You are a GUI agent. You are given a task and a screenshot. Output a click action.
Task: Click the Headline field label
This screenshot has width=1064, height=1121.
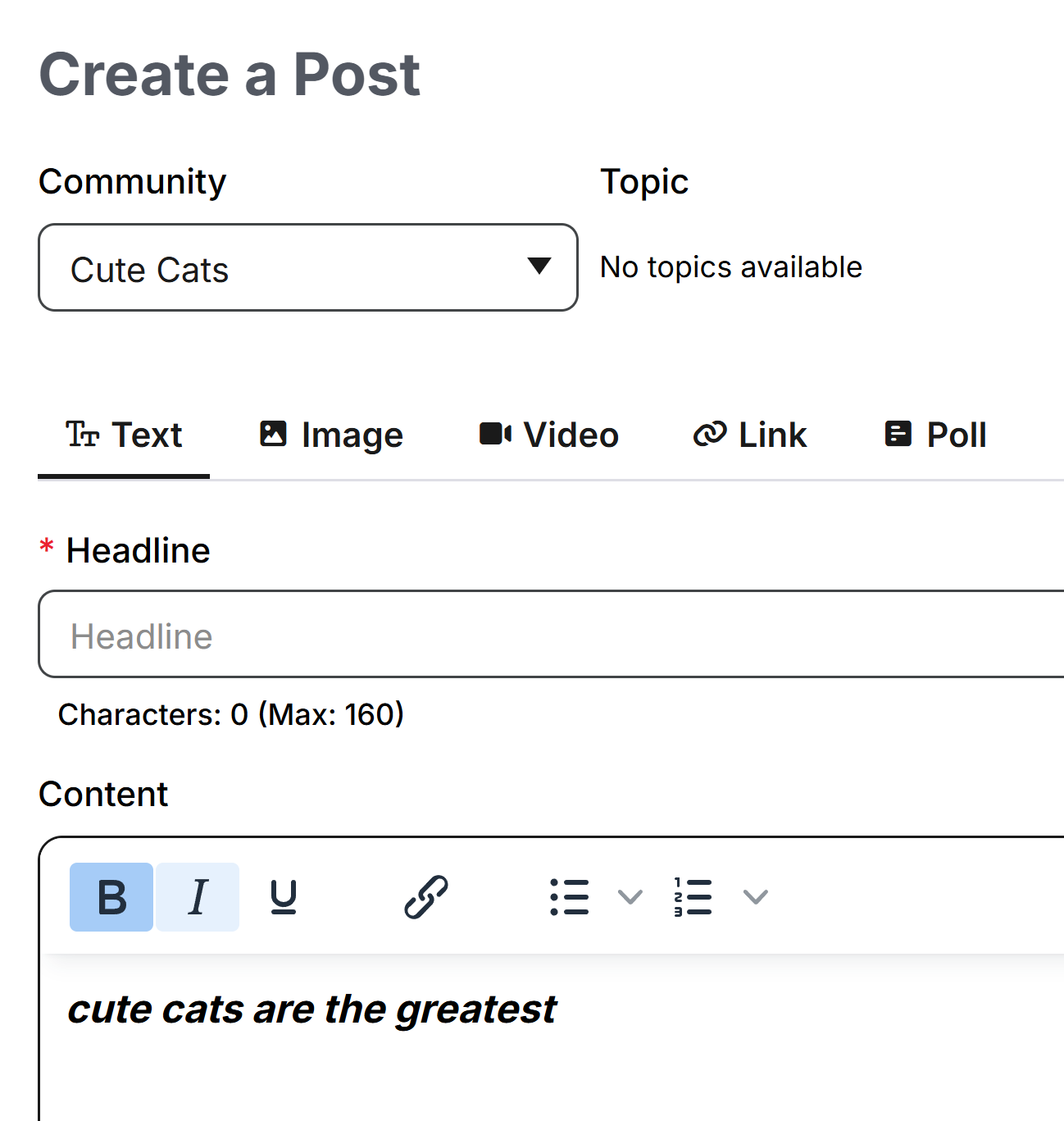click(138, 551)
